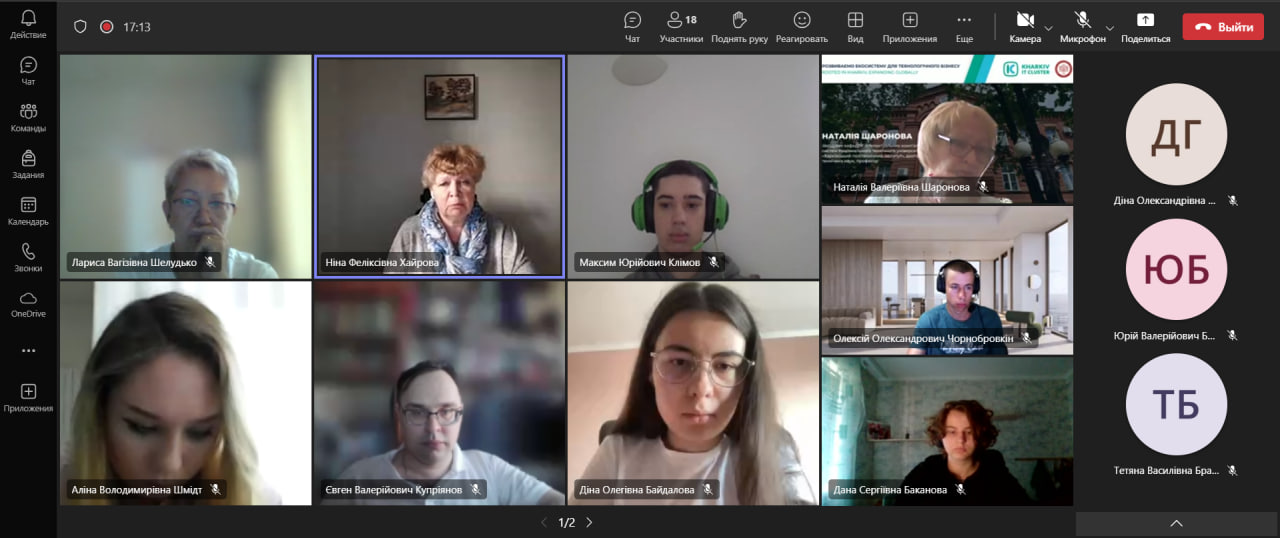1280x538 pixels.
Task: Expand camera options dropdown arrow
Action: [1049, 27]
